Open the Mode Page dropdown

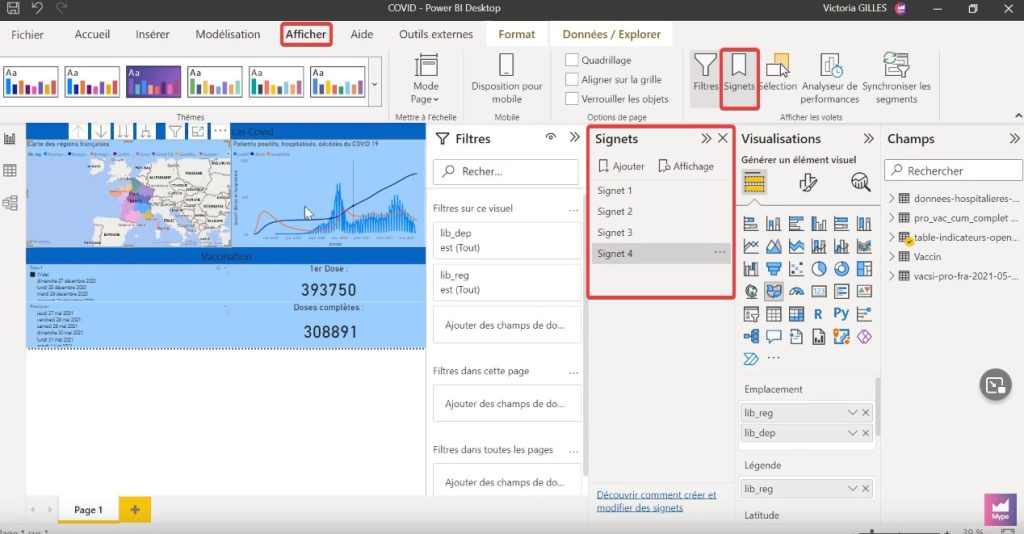[x=426, y=78]
